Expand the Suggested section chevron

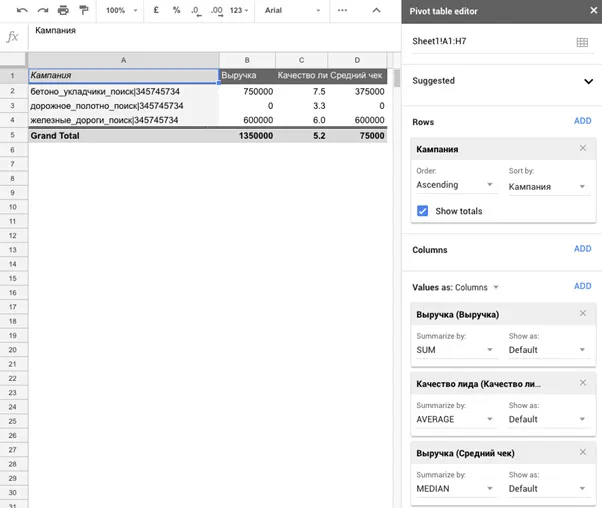pos(588,81)
